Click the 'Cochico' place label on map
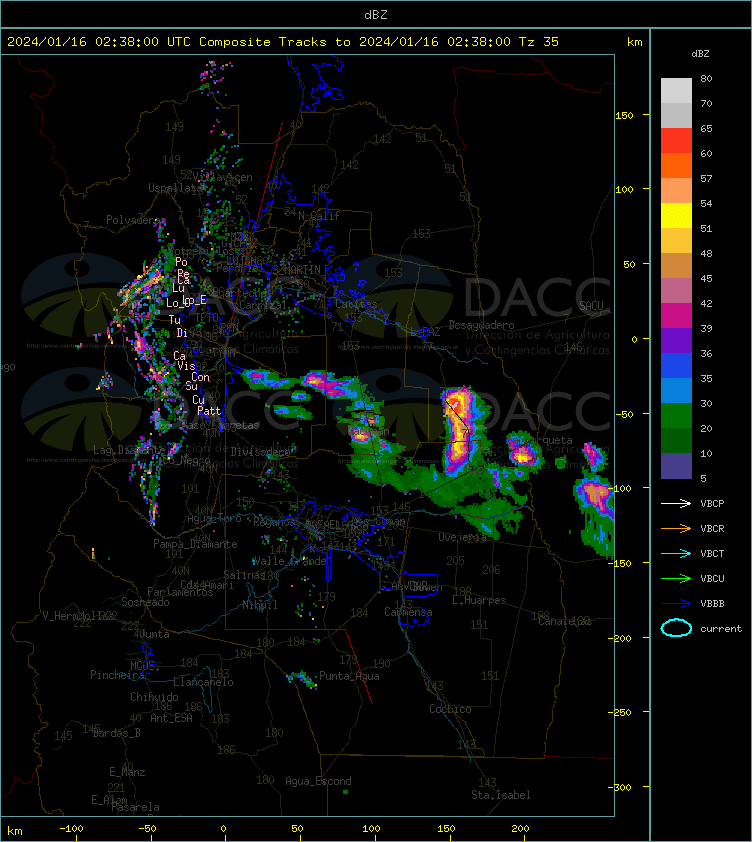The width and height of the screenshot is (752, 842). pos(450,709)
